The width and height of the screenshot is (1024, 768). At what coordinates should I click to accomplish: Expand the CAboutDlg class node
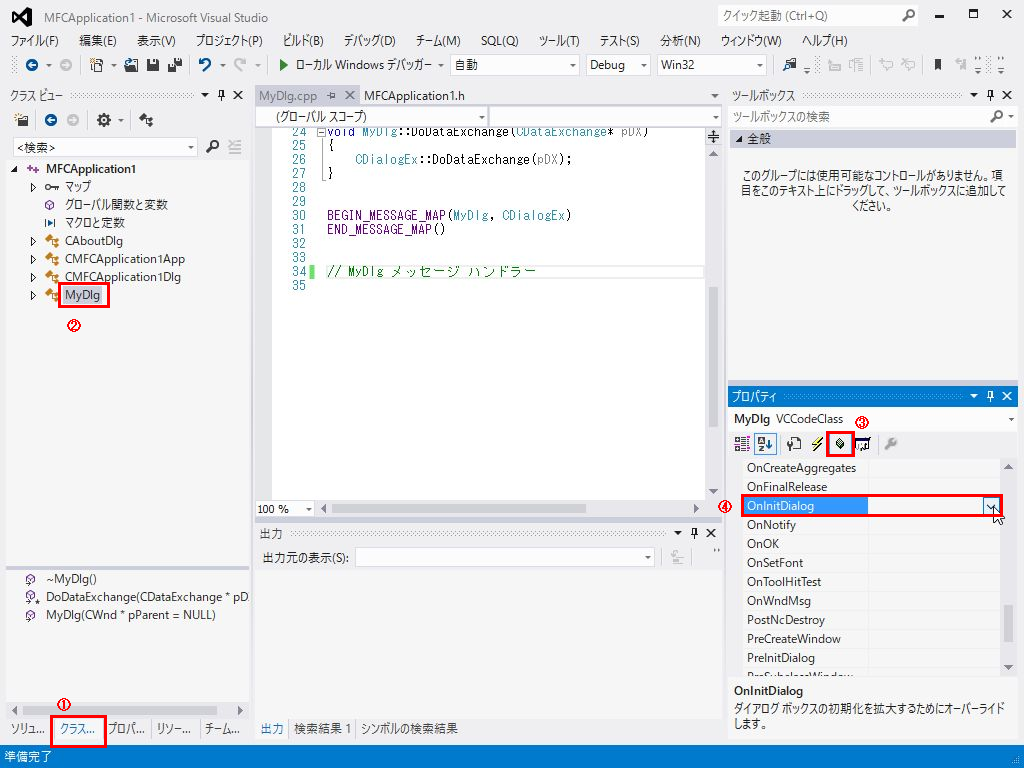(33, 241)
